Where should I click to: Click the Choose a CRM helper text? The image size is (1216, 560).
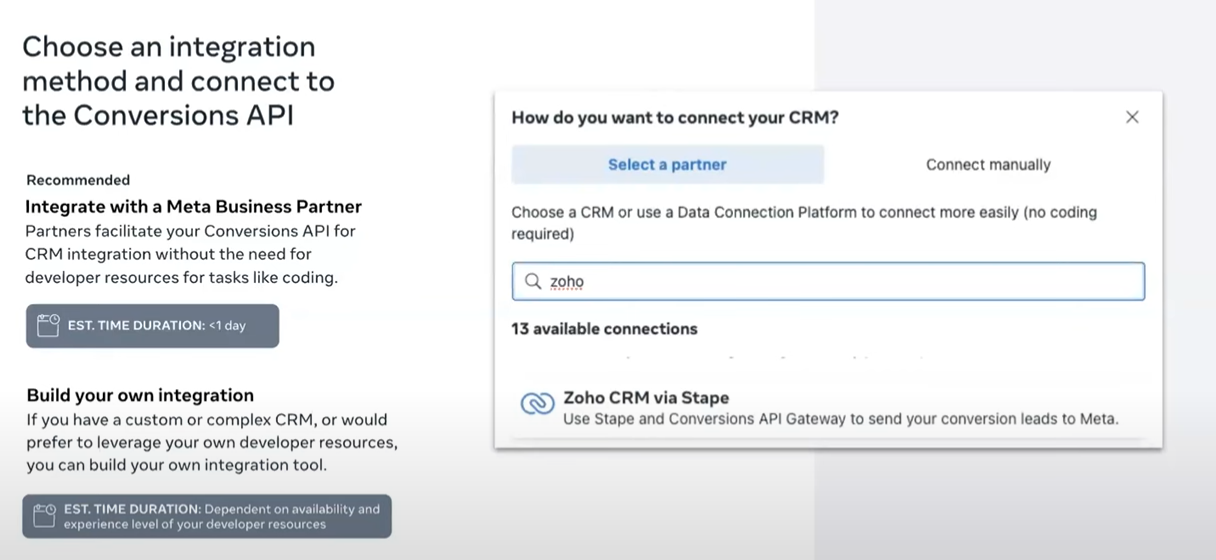click(804, 223)
